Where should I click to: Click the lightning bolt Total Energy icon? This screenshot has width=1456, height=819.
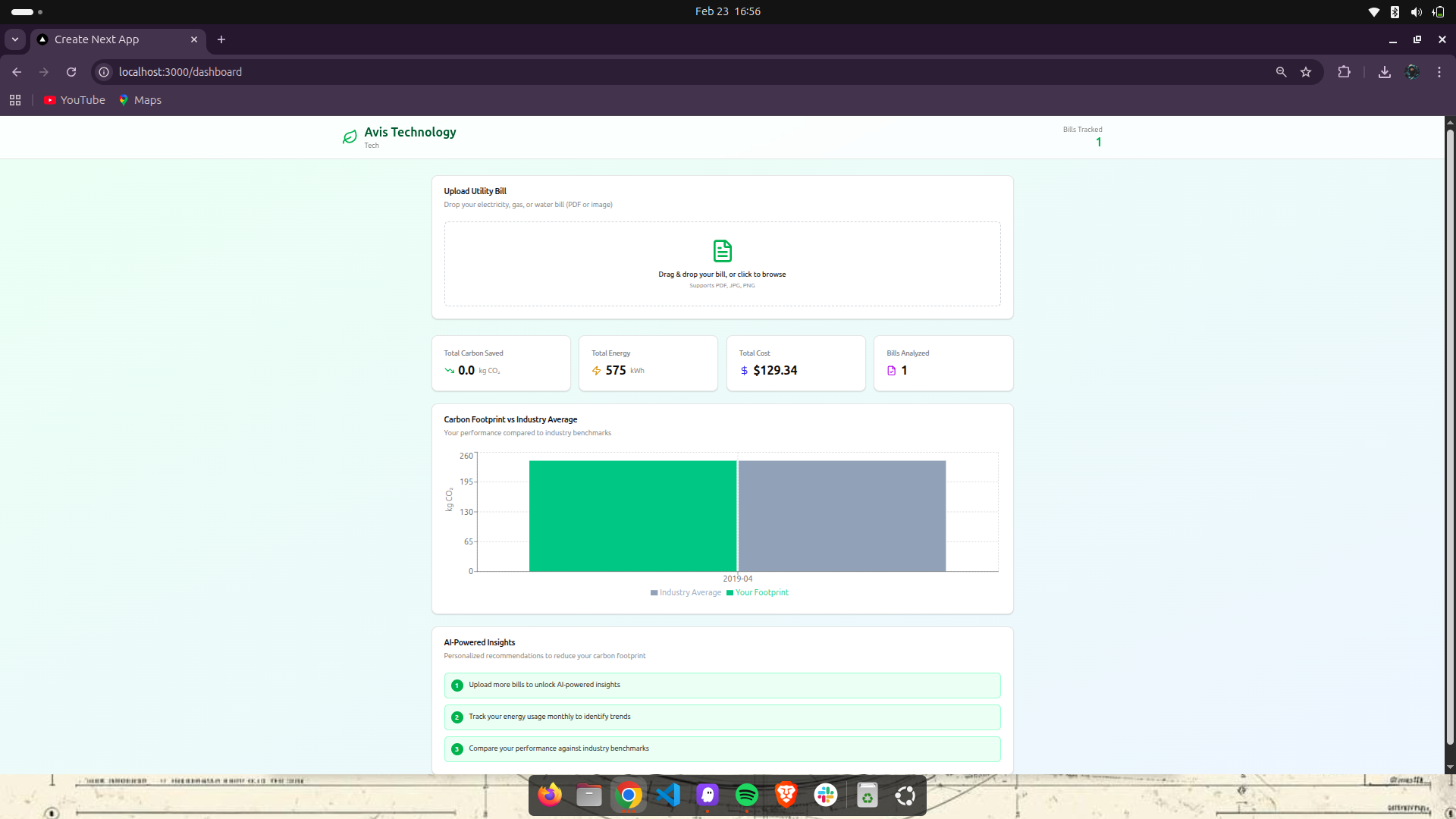[x=597, y=371]
